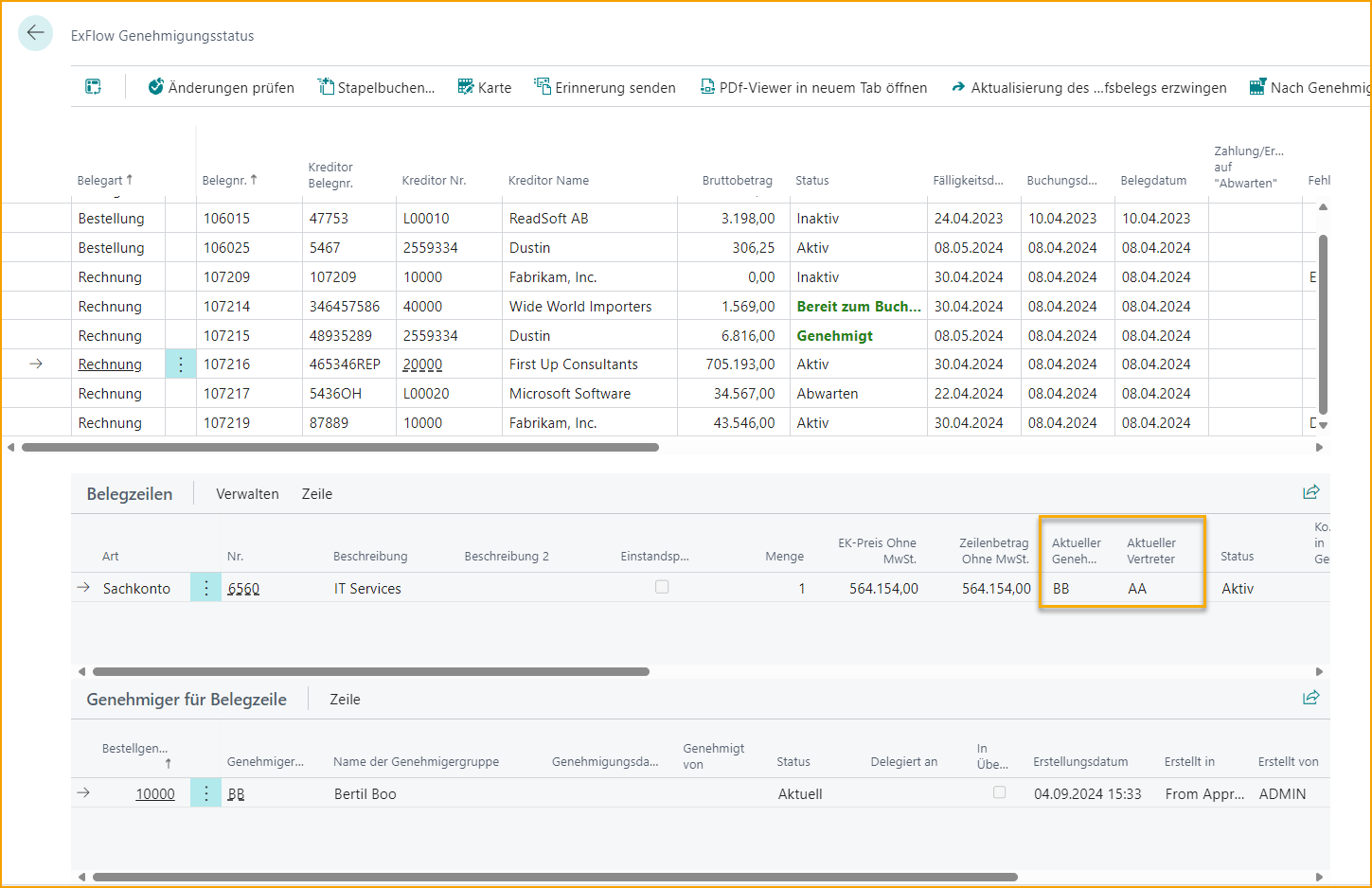Open Zeile menu in Genehmiger section
This screenshot has width=1372, height=888.
click(x=345, y=699)
